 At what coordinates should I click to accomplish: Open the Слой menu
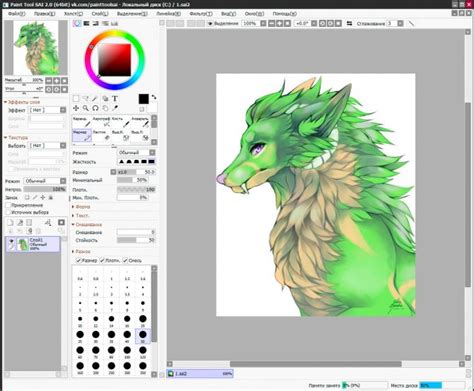click(100, 14)
